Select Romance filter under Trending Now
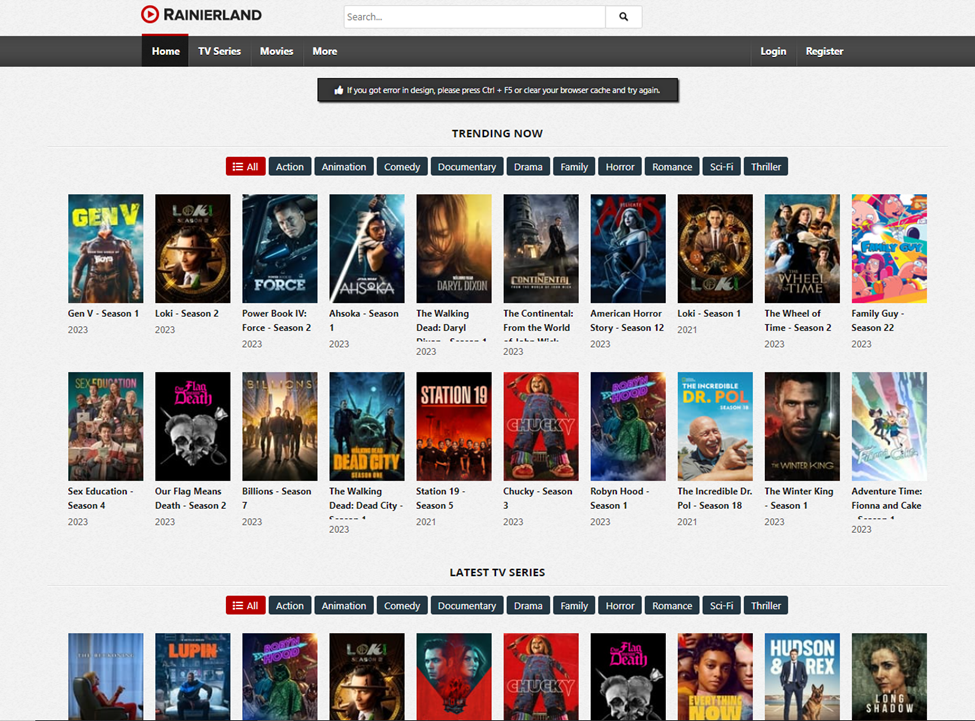Viewport: 975px width, 721px height. (672, 167)
